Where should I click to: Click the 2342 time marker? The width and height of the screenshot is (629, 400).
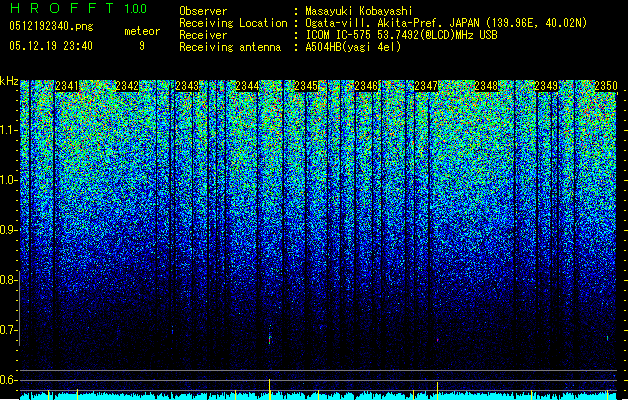coord(127,86)
